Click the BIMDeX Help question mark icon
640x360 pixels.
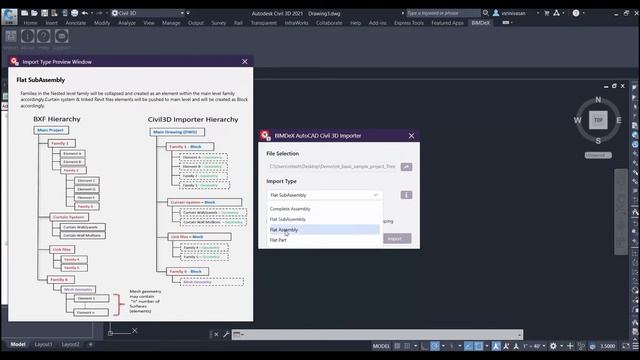[44, 37]
